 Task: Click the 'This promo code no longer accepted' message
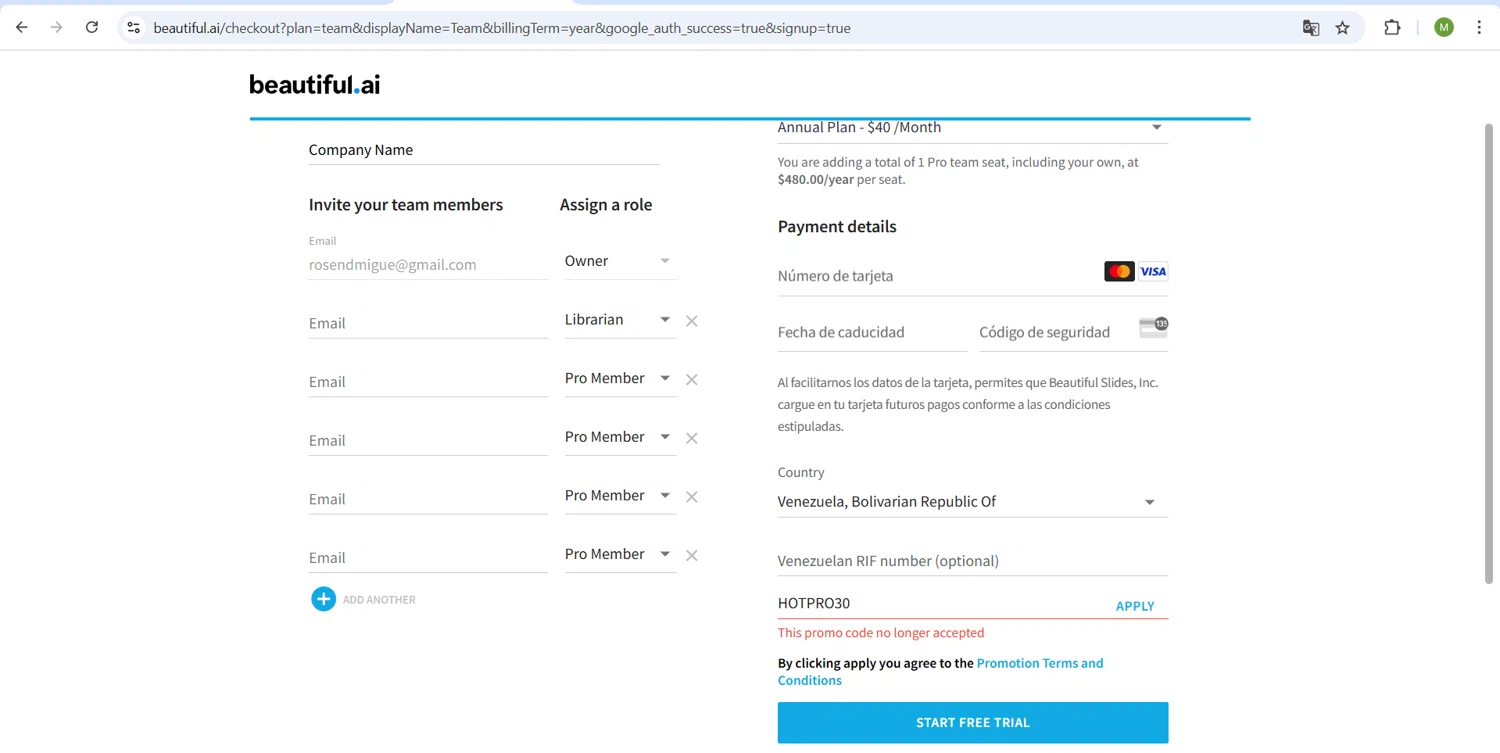[x=881, y=633]
